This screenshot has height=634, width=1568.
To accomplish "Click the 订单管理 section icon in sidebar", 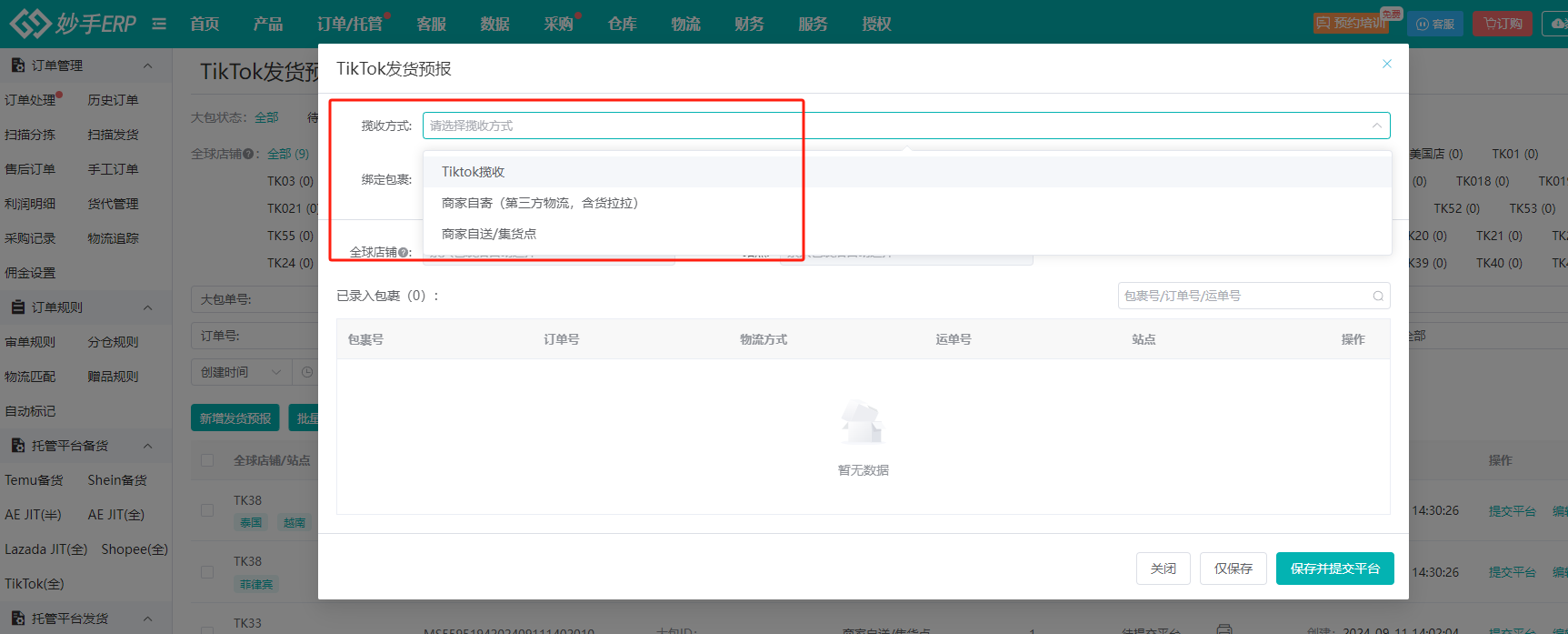I will pyautogui.click(x=17, y=65).
